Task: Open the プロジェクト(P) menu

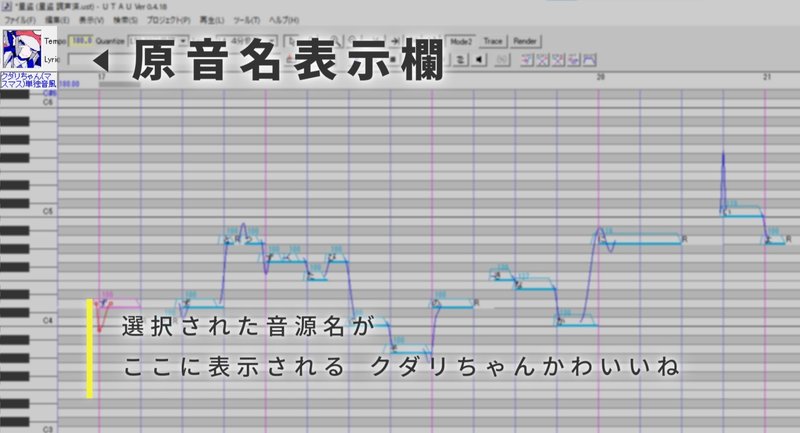Action: click(168, 20)
